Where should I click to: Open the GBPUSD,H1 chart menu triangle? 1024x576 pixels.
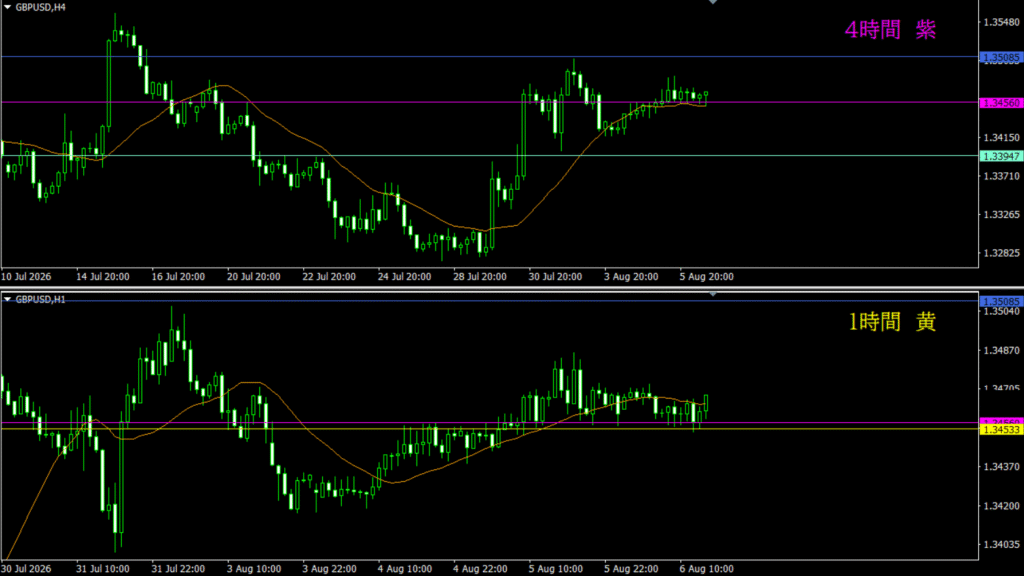click(x=7, y=299)
